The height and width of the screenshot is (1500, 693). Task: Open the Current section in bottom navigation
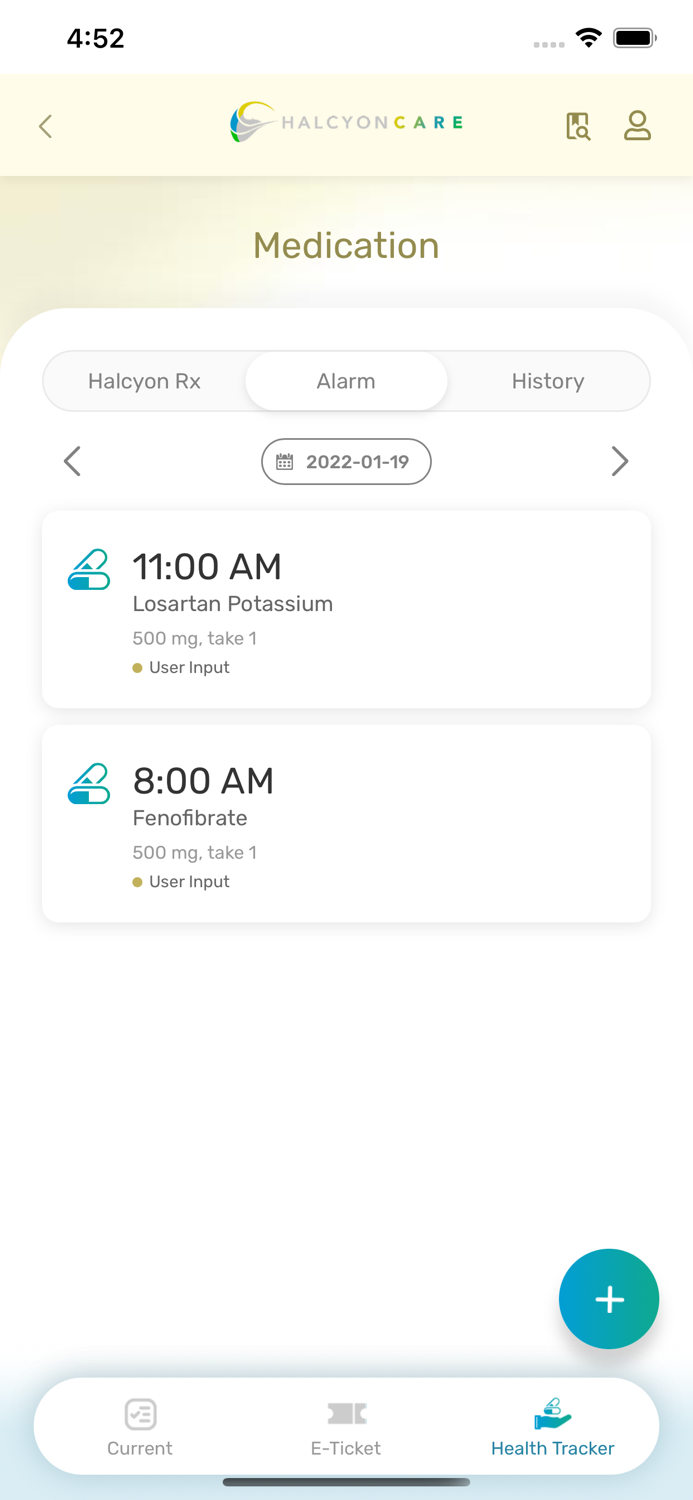click(x=139, y=1425)
